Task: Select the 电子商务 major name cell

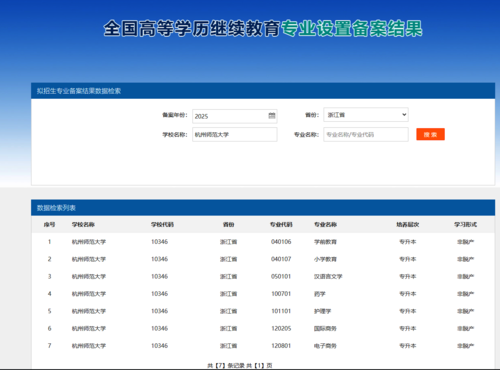Action: coord(325,346)
